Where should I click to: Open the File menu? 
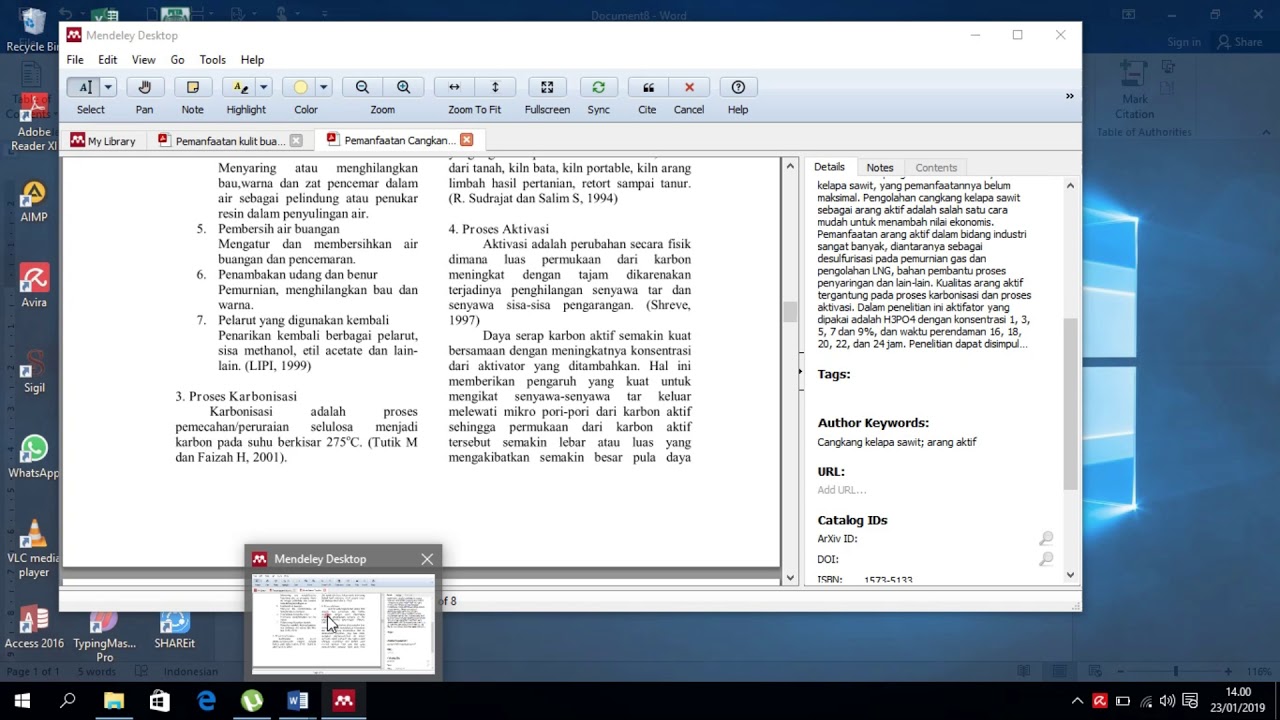[75, 60]
